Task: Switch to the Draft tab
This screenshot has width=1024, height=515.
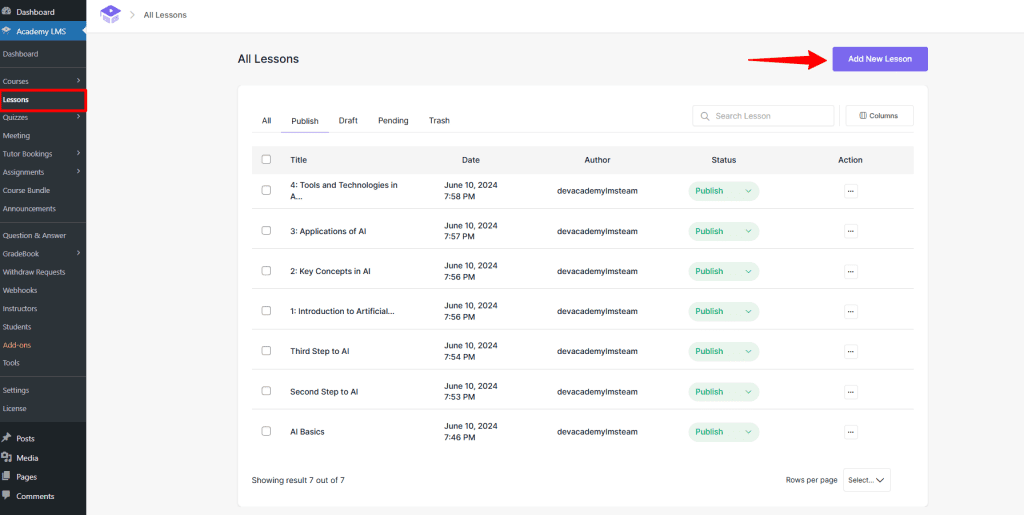Action: pos(348,121)
